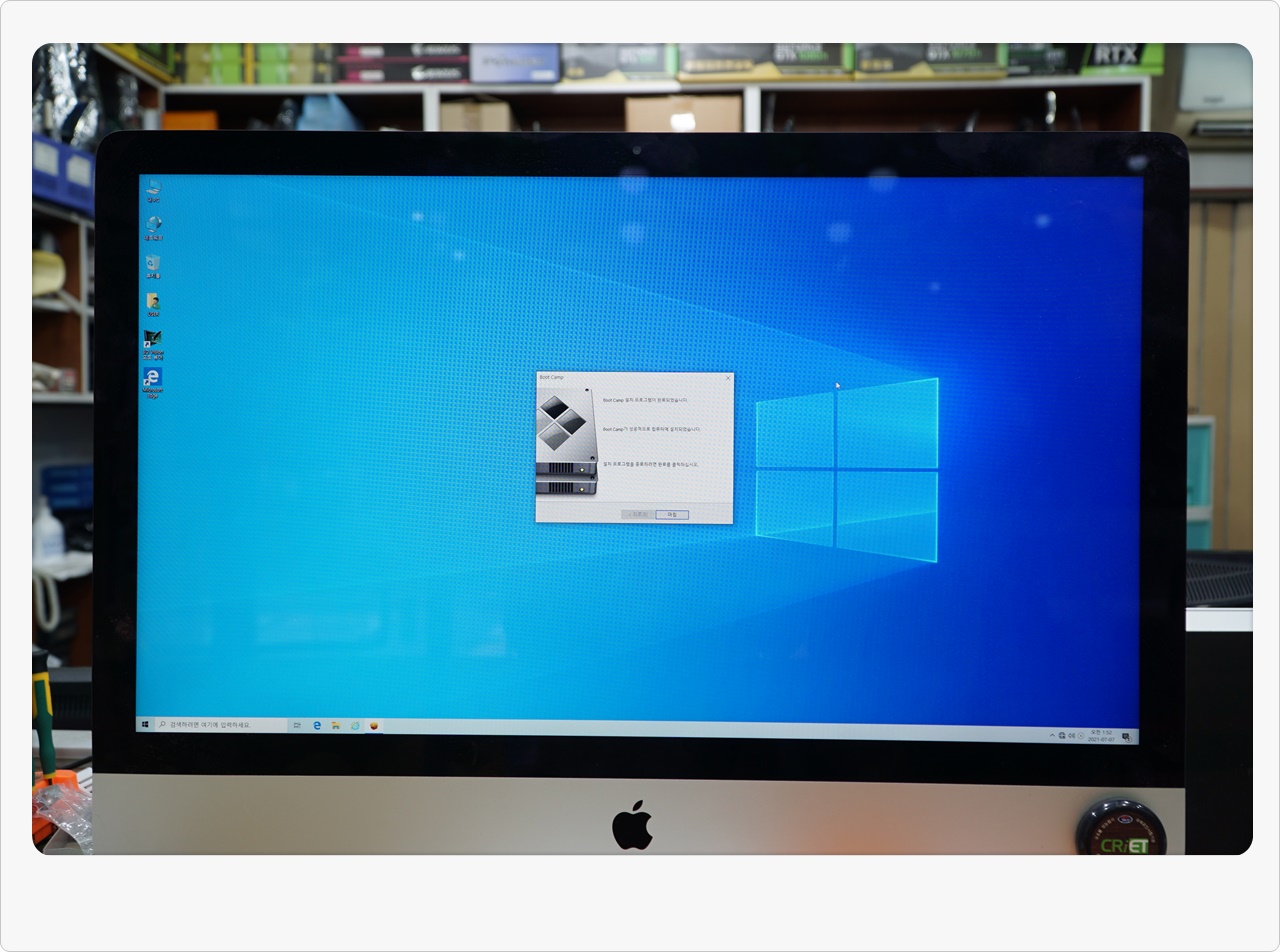
Task: Launch Edge from the taskbar
Action: (317, 725)
